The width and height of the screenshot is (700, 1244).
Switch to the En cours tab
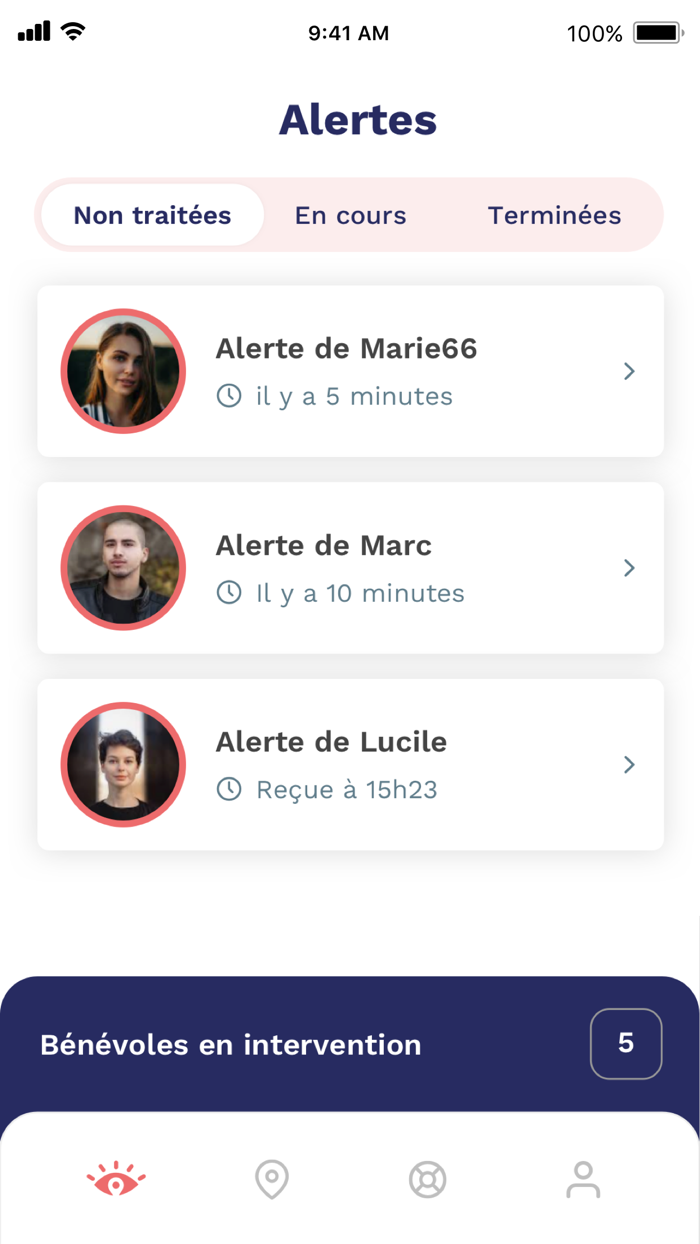click(351, 215)
